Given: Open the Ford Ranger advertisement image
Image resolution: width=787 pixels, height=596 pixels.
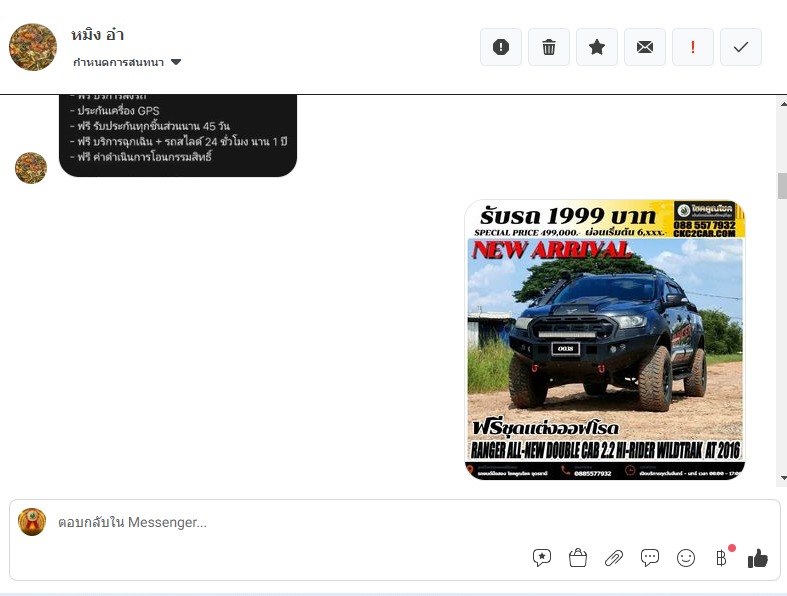Looking at the screenshot, I should click(605, 340).
